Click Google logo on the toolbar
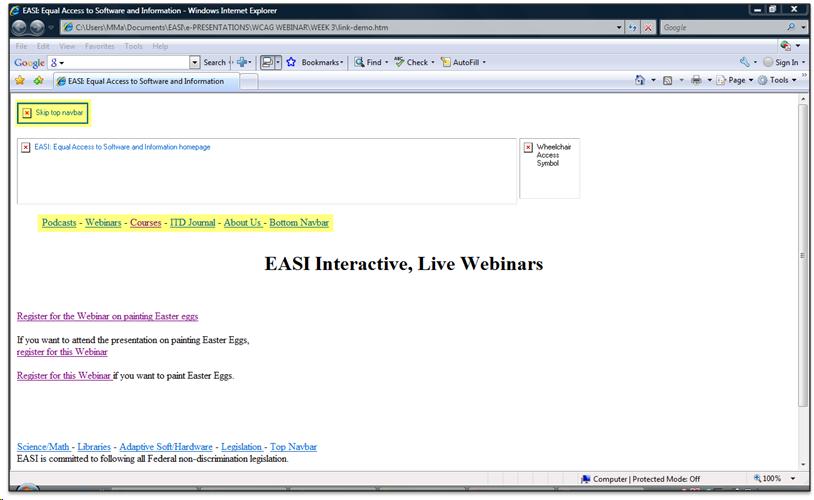The image size is (814, 500). (x=29, y=63)
